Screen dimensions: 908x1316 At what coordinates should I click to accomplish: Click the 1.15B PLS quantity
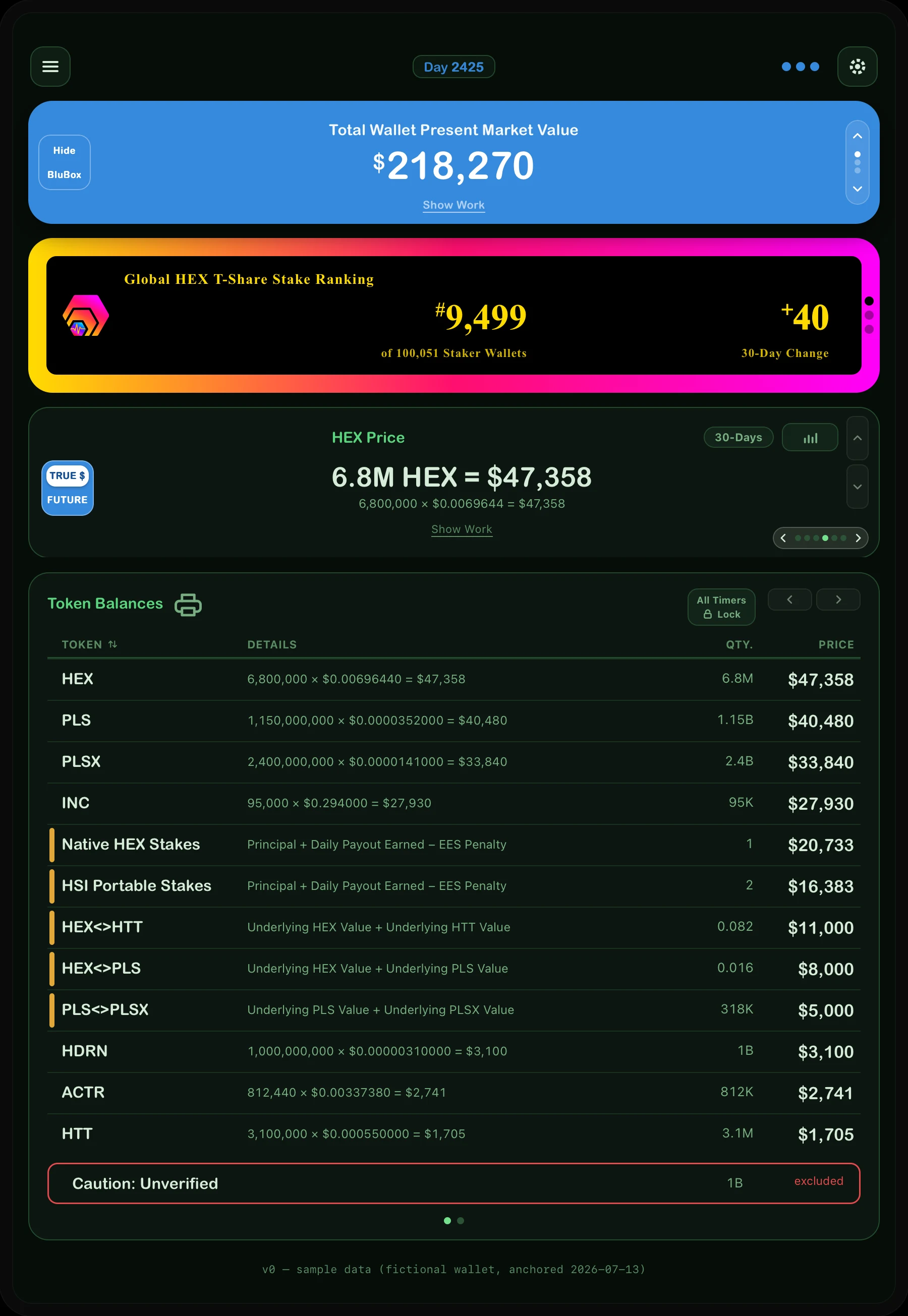(x=735, y=720)
